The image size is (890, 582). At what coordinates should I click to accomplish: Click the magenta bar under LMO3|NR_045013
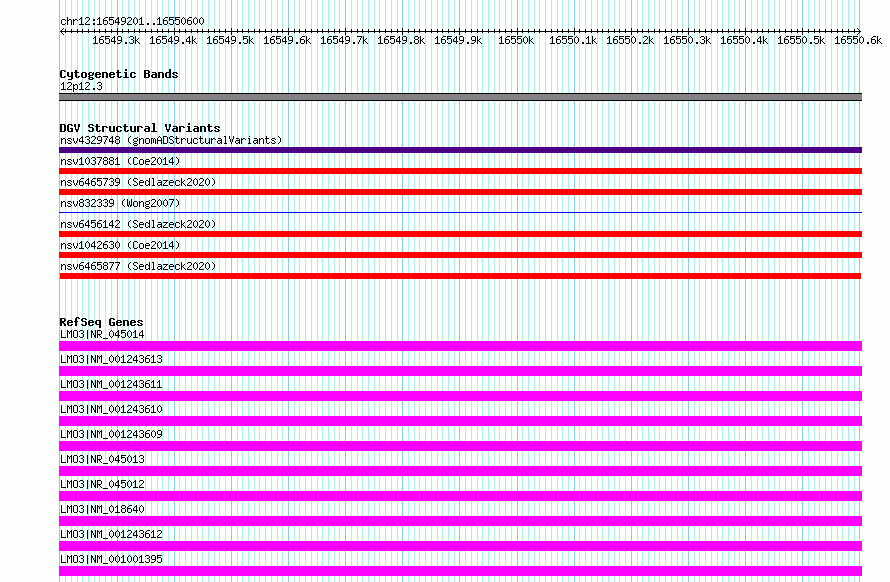460,471
